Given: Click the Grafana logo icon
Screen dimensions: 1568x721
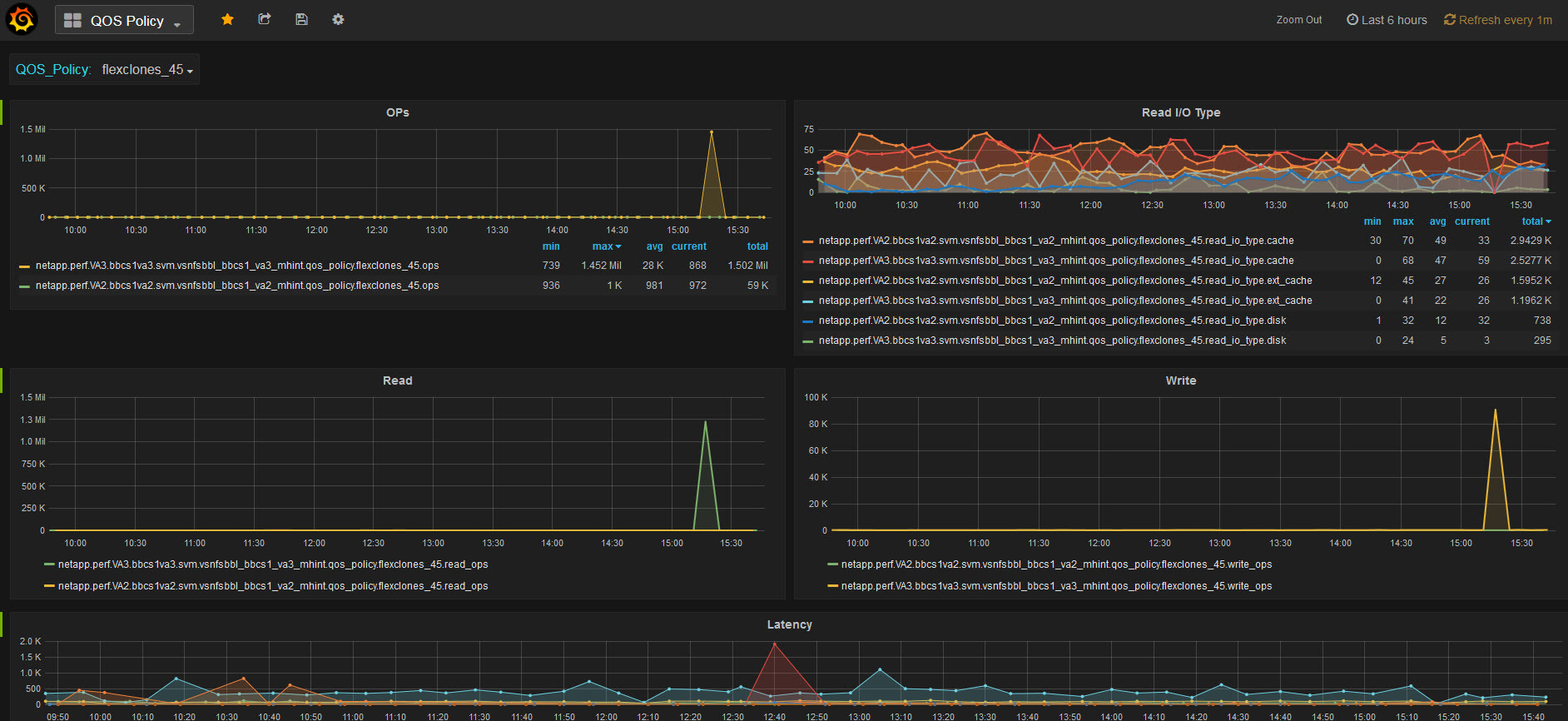Looking at the screenshot, I should click(x=22, y=20).
